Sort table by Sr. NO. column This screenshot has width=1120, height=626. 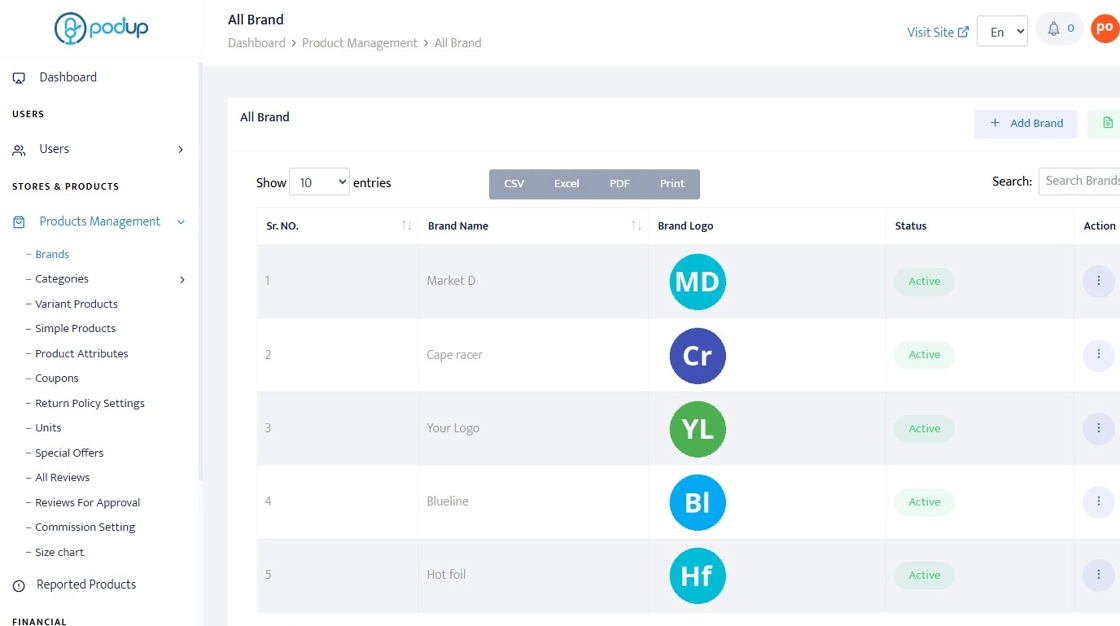tap(406, 226)
